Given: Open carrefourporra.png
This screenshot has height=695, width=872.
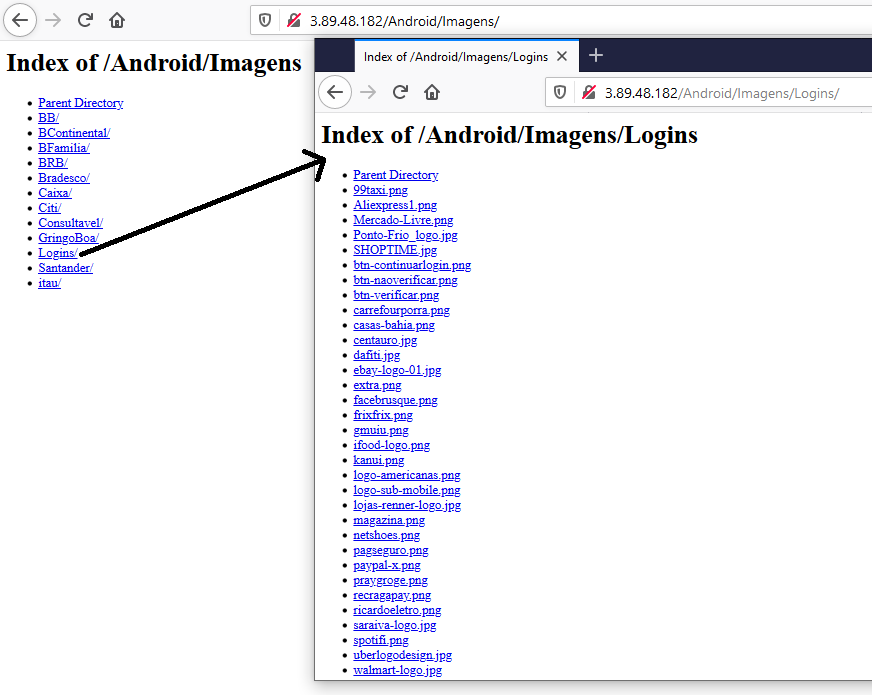Looking at the screenshot, I should click(402, 310).
